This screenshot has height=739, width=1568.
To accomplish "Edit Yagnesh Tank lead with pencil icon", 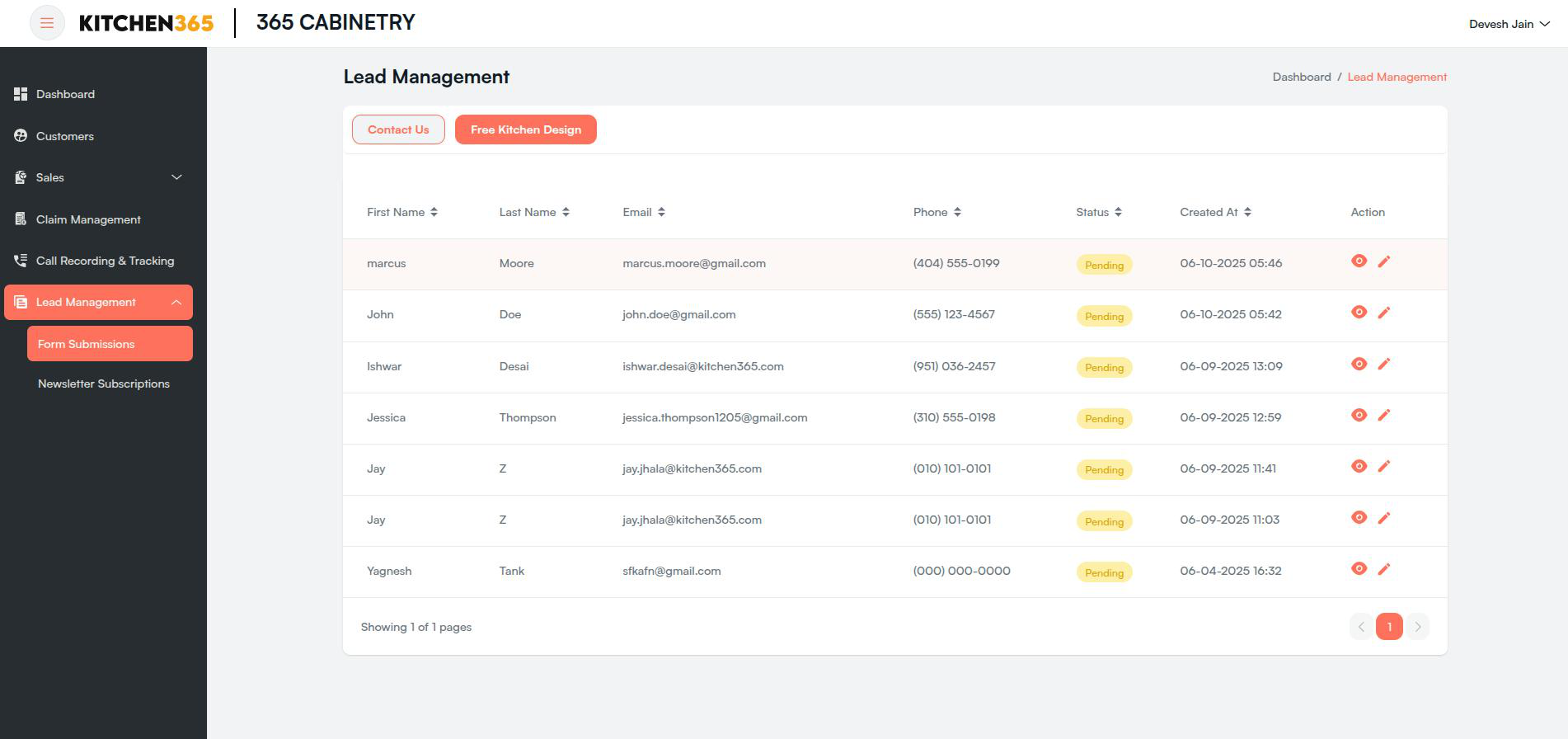I will click(x=1384, y=569).
